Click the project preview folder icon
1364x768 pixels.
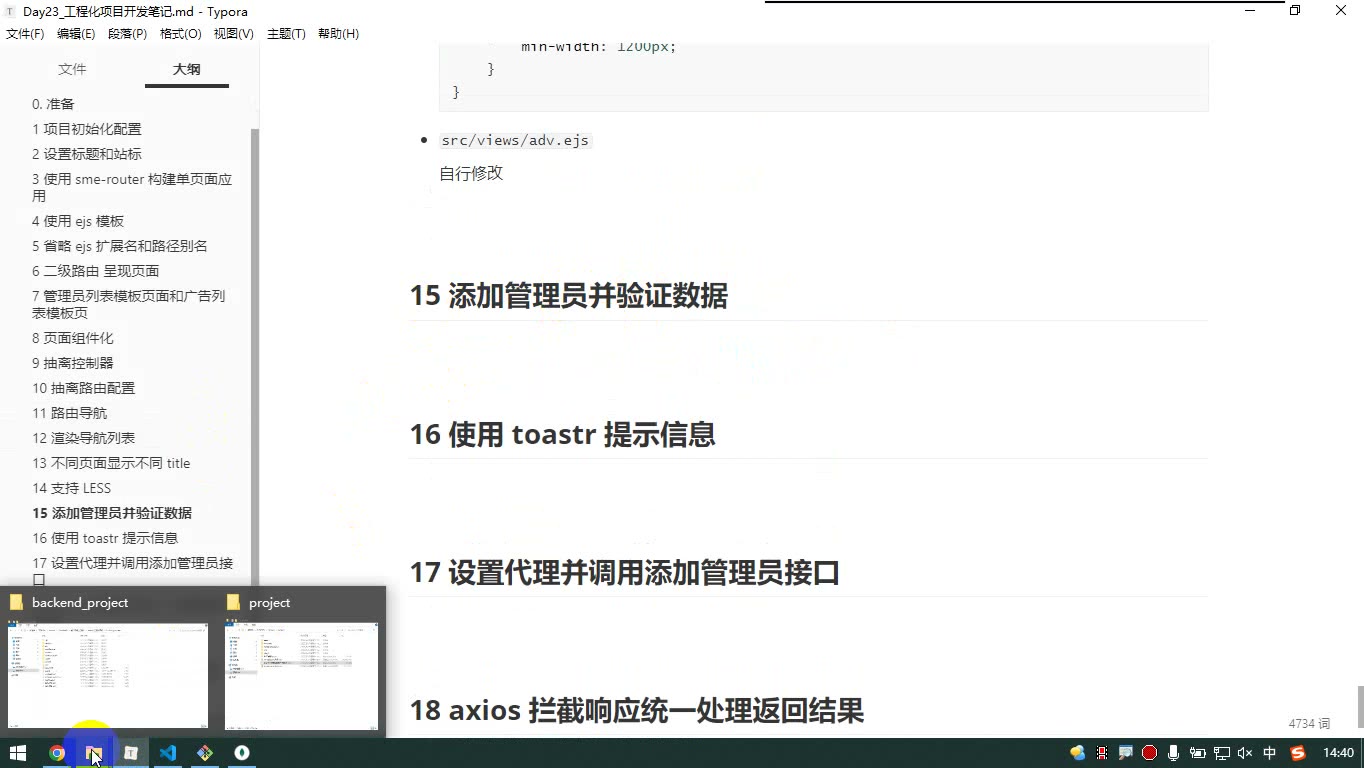pos(234,602)
